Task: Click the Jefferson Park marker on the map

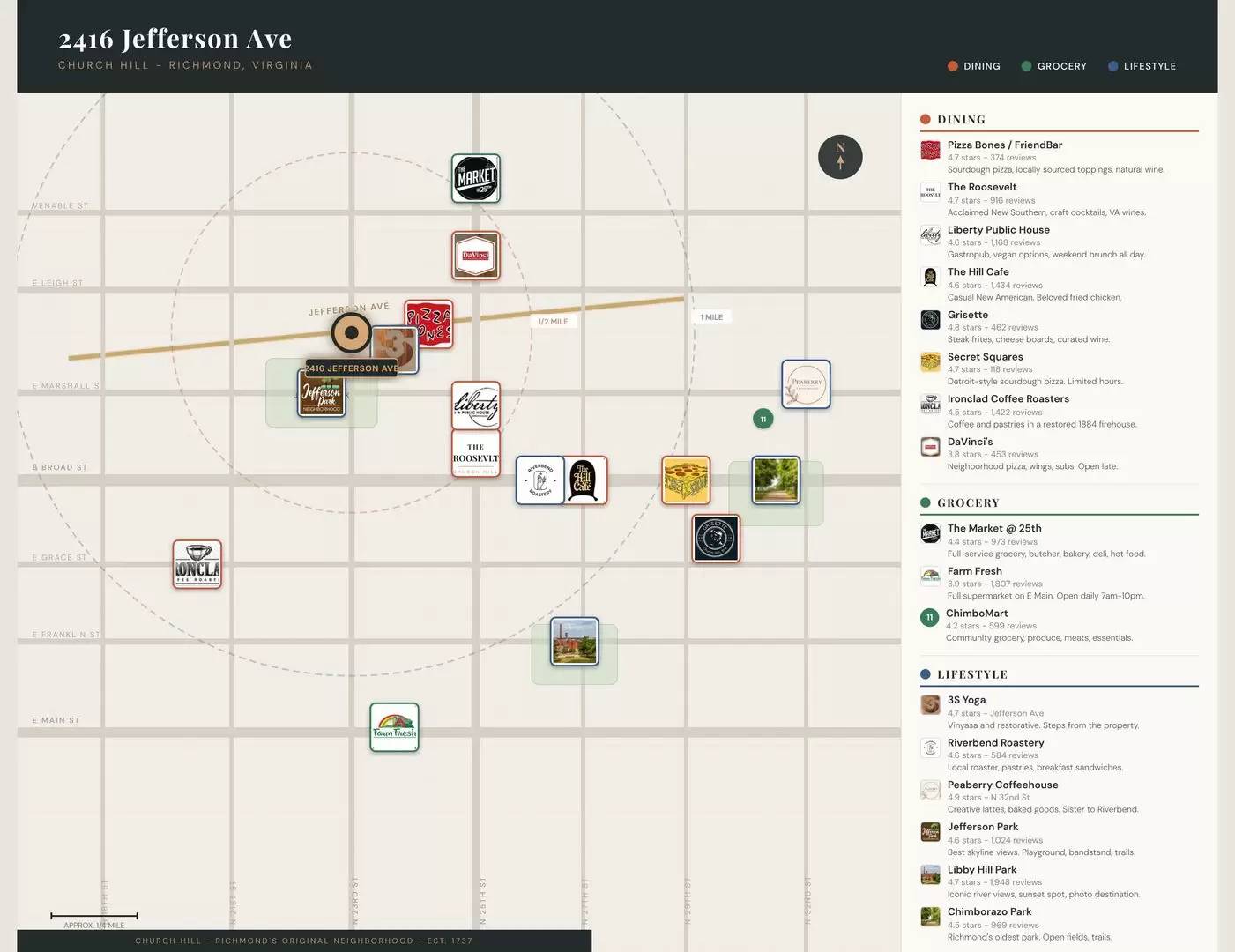Action: pyautogui.click(x=321, y=392)
